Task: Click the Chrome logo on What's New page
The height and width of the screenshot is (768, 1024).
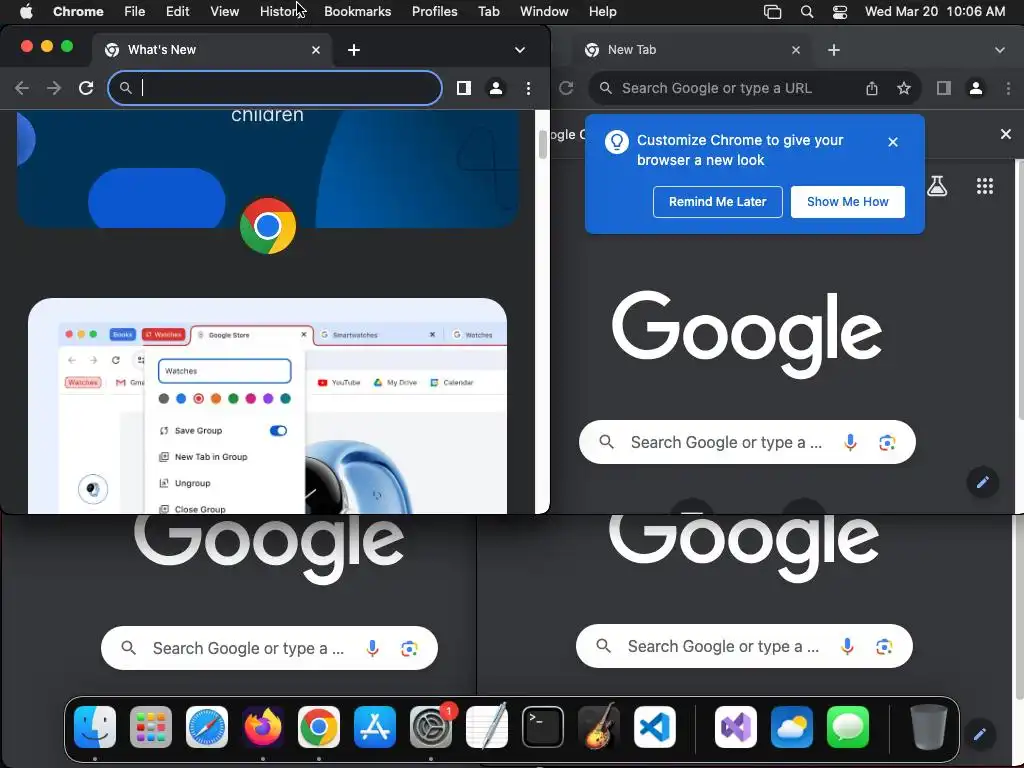Action: [268, 226]
